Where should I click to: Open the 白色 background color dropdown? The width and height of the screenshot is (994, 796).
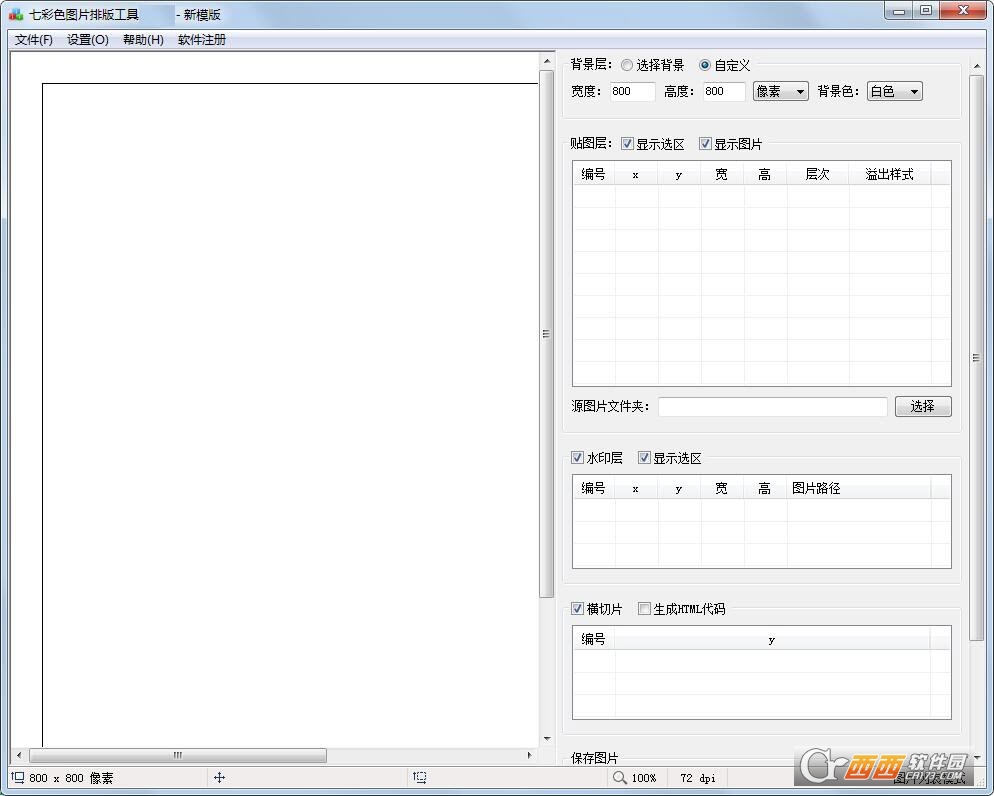click(894, 91)
